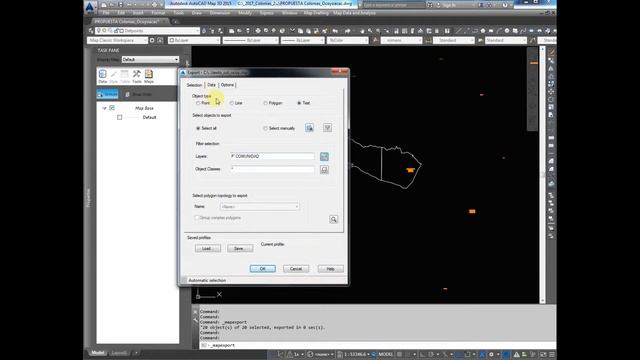Open the ByLayer lineweight dropdown
Image resolution: width=640 pixels, height=360 pixels.
click(302, 40)
